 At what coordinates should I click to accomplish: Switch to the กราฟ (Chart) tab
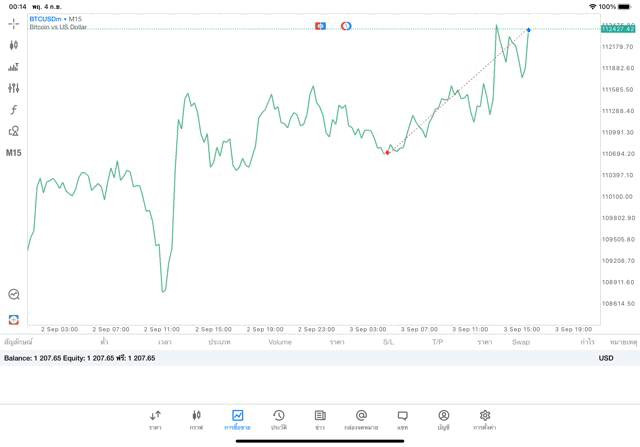(x=196, y=419)
